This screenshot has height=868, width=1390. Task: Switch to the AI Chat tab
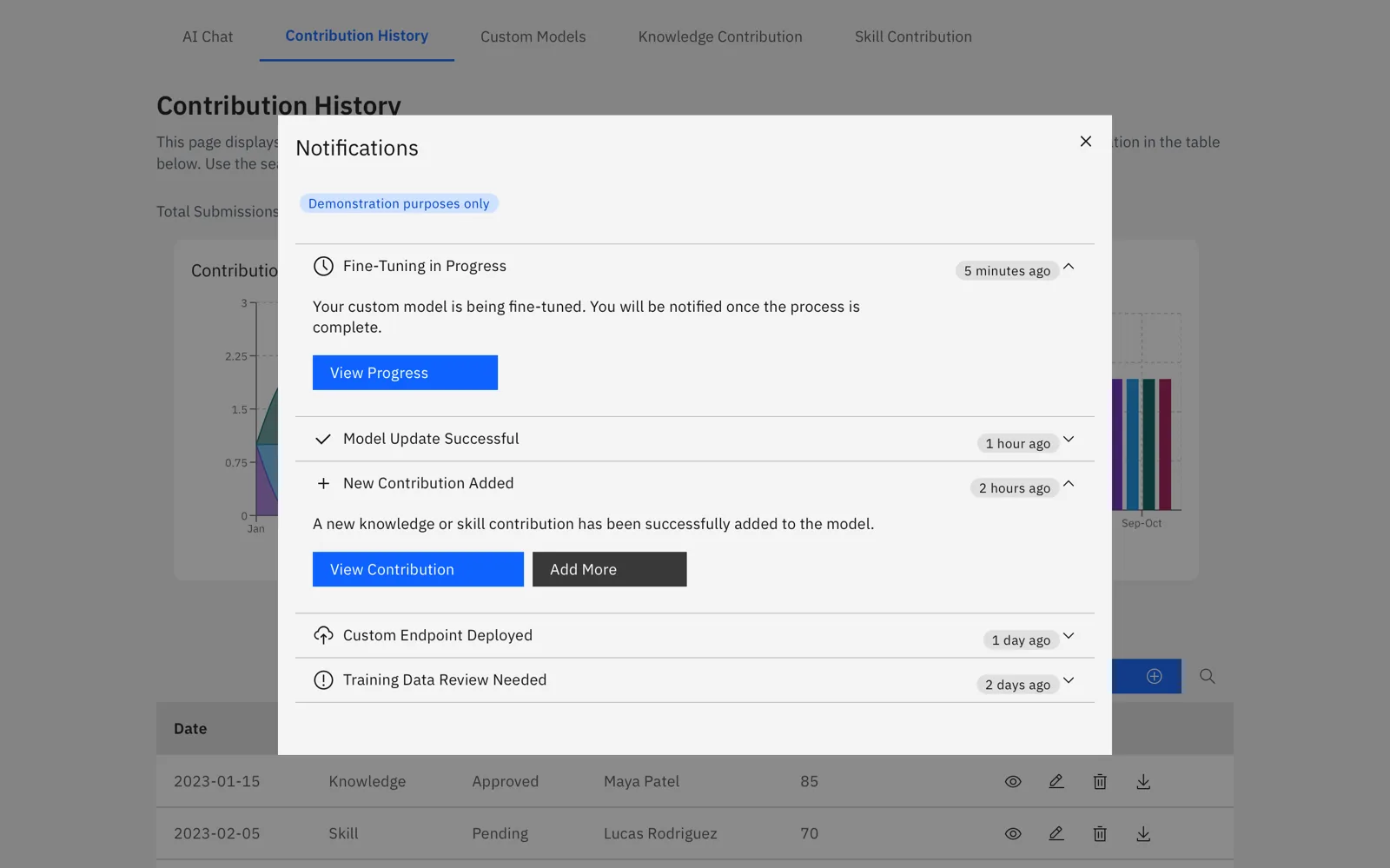pos(208,36)
